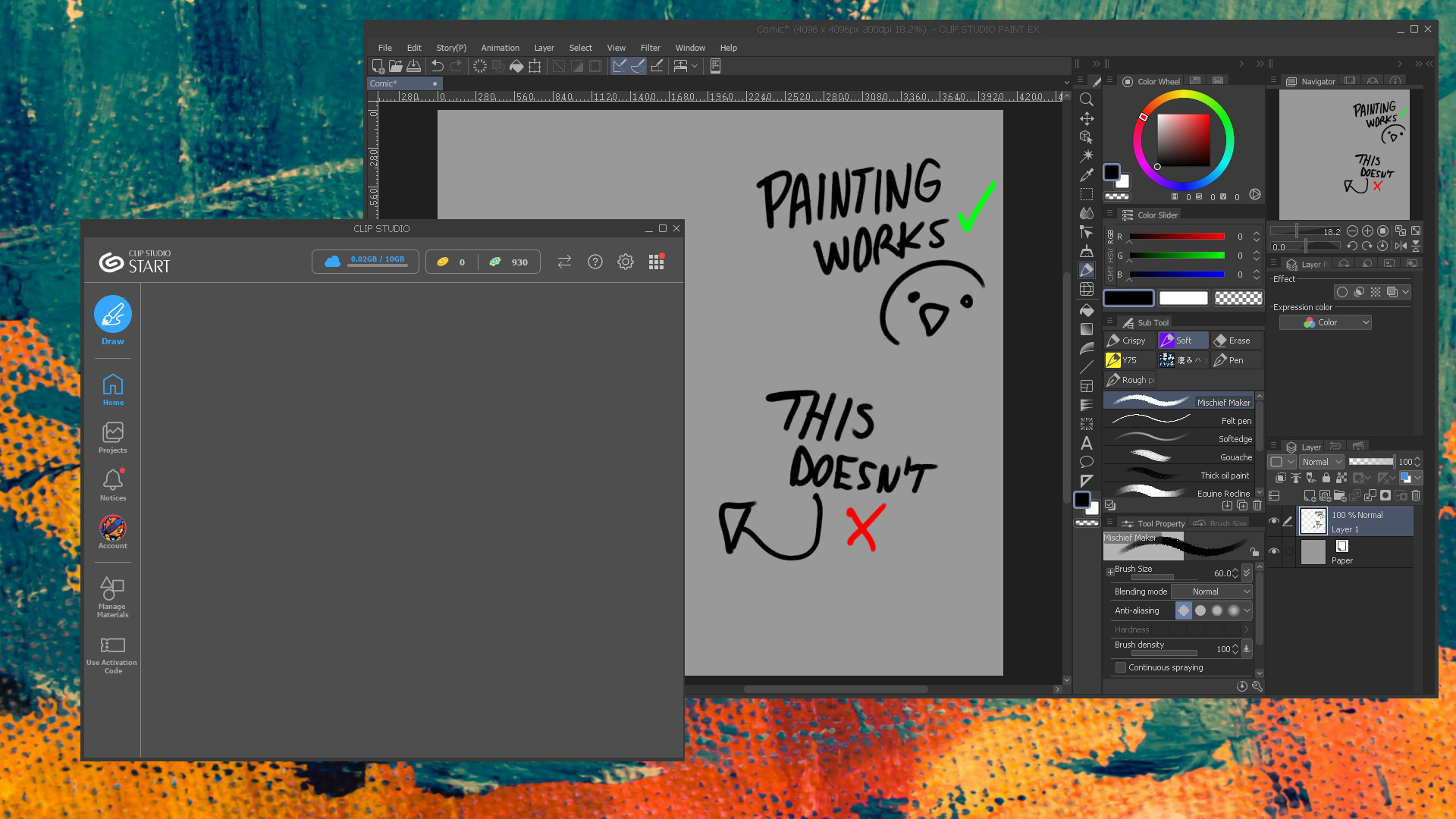The height and width of the screenshot is (819, 1456).
Task: Open Notices in Clip Studio sidebar
Action: click(x=113, y=485)
